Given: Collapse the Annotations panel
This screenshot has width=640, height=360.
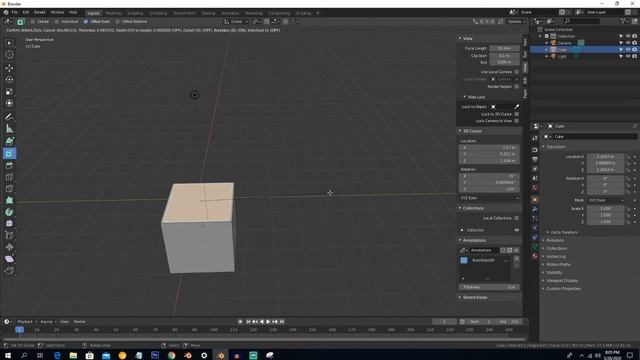Looking at the screenshot, I should pyautogui.click(x=489, y=240).
